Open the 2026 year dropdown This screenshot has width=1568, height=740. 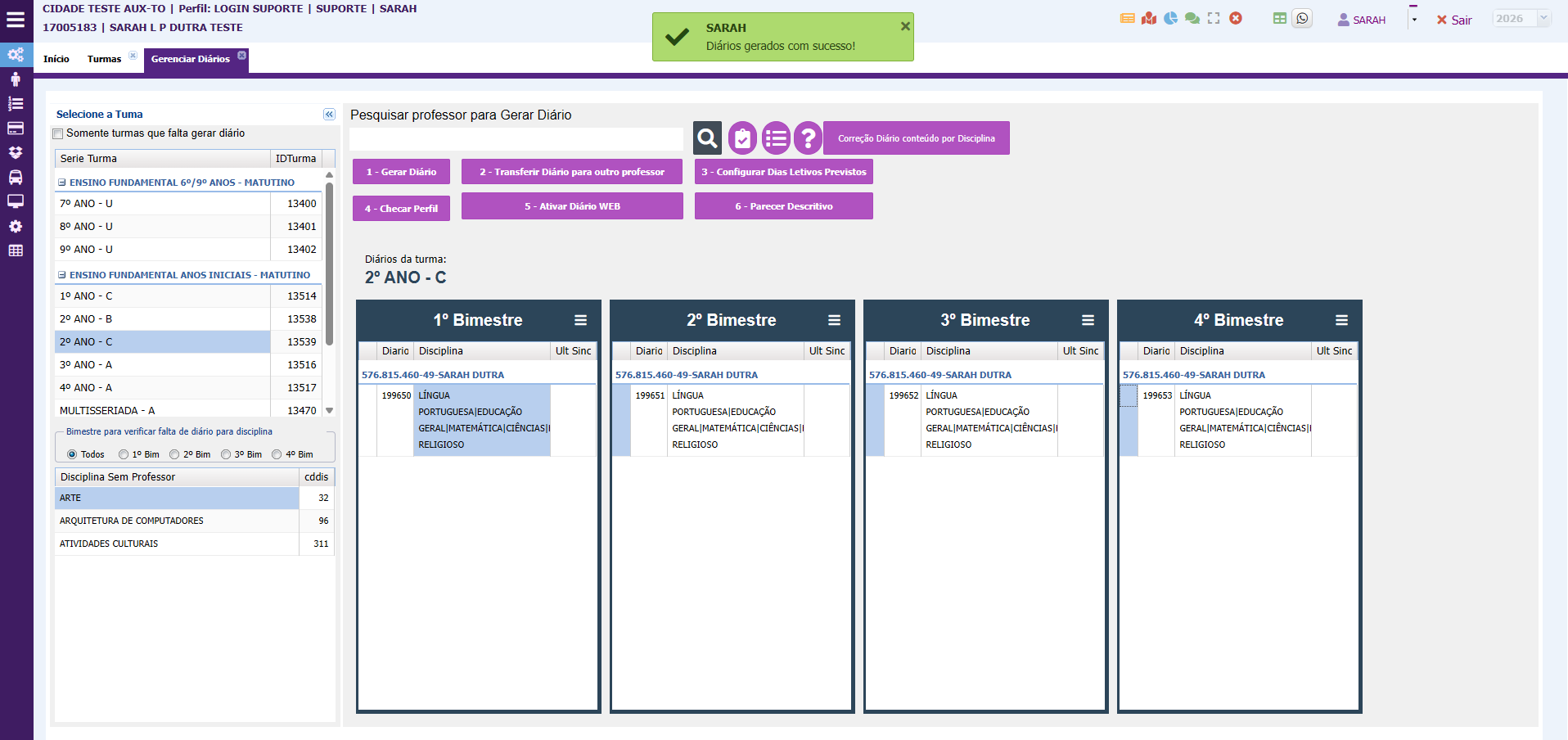1543,18
